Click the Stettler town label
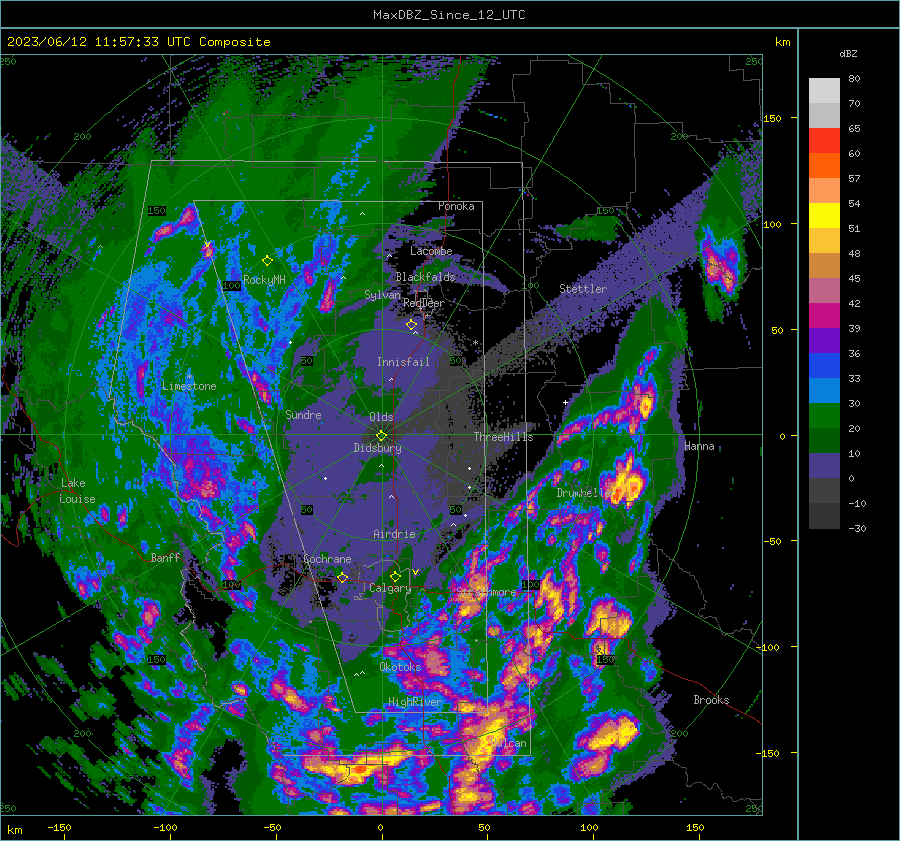The height and width of the screenshot is (841, 900). 583,289
